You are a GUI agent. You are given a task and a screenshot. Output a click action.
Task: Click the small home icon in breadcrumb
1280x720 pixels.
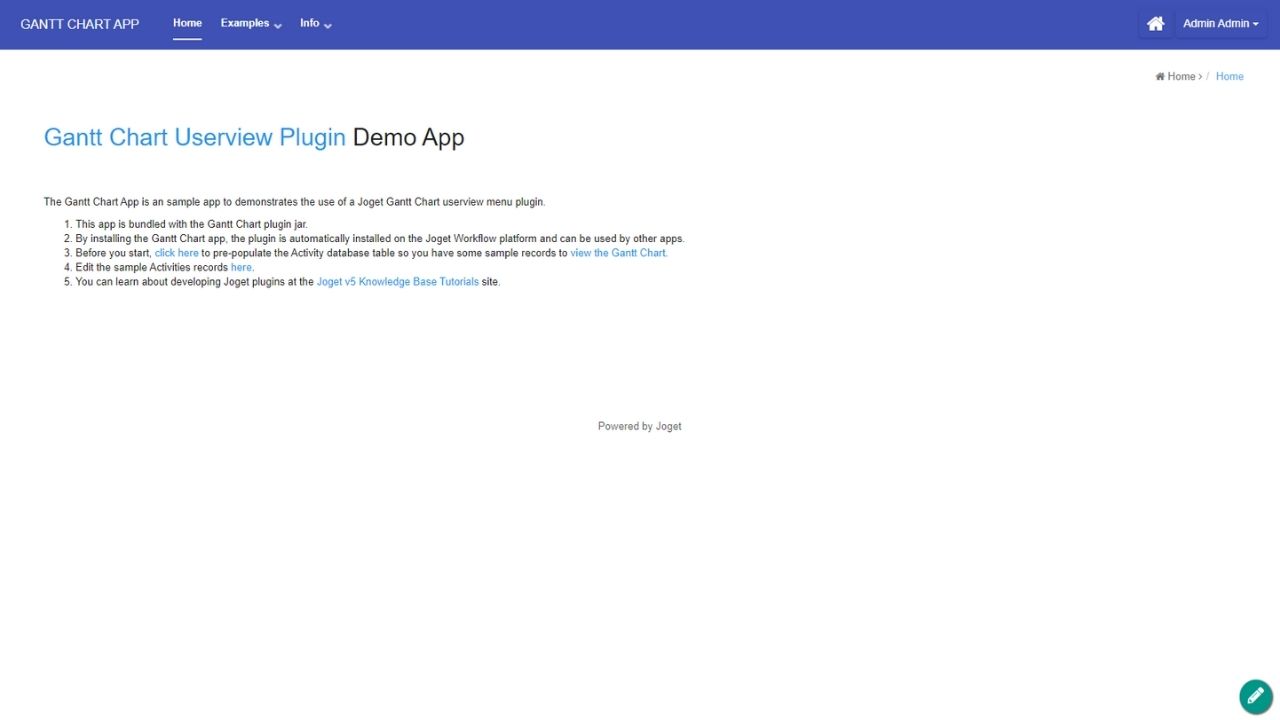(1160, 77)
